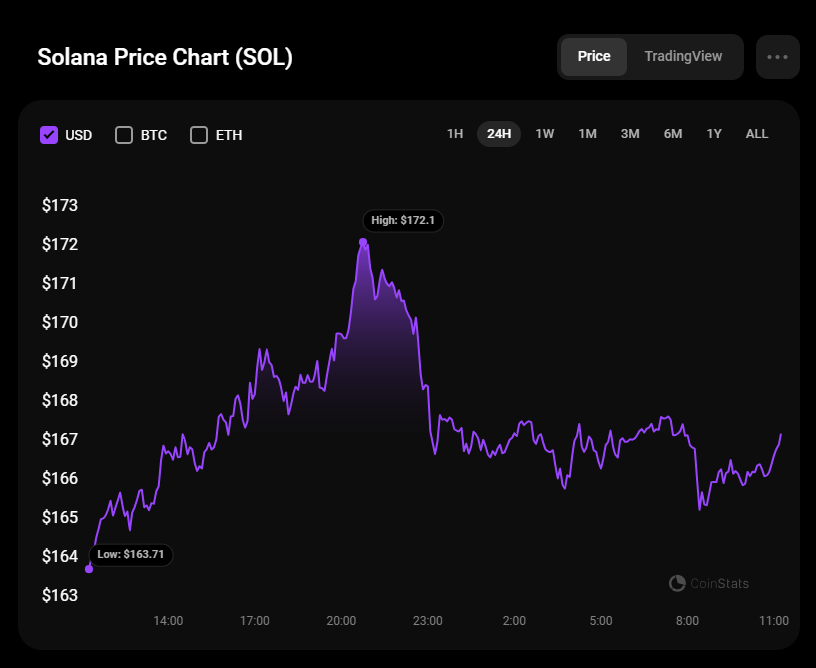Click the CoinStats logo watermark
816x668 pixels.
[708, 583]
